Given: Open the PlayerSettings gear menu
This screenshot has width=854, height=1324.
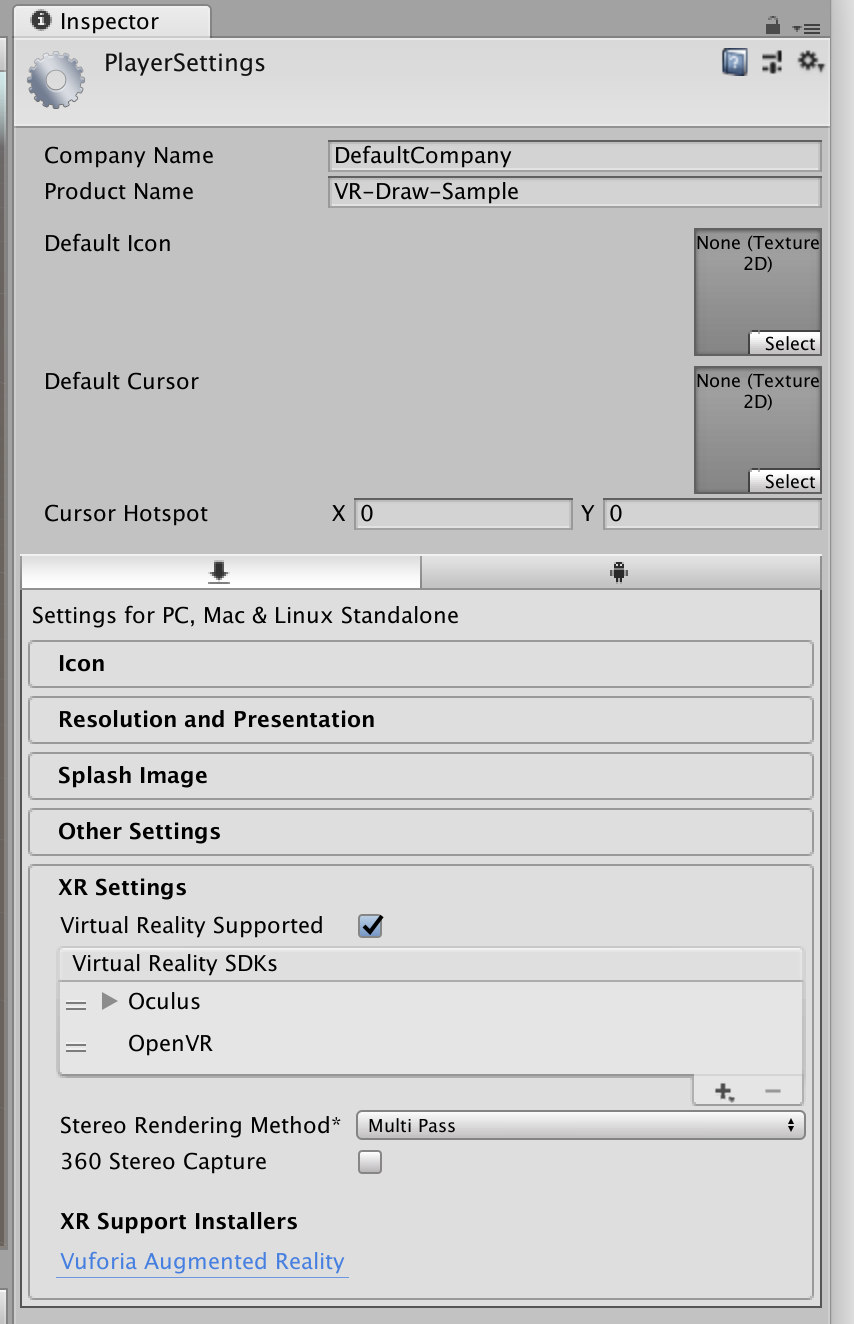Looking at the screenshot, I should tap(809, 63).
